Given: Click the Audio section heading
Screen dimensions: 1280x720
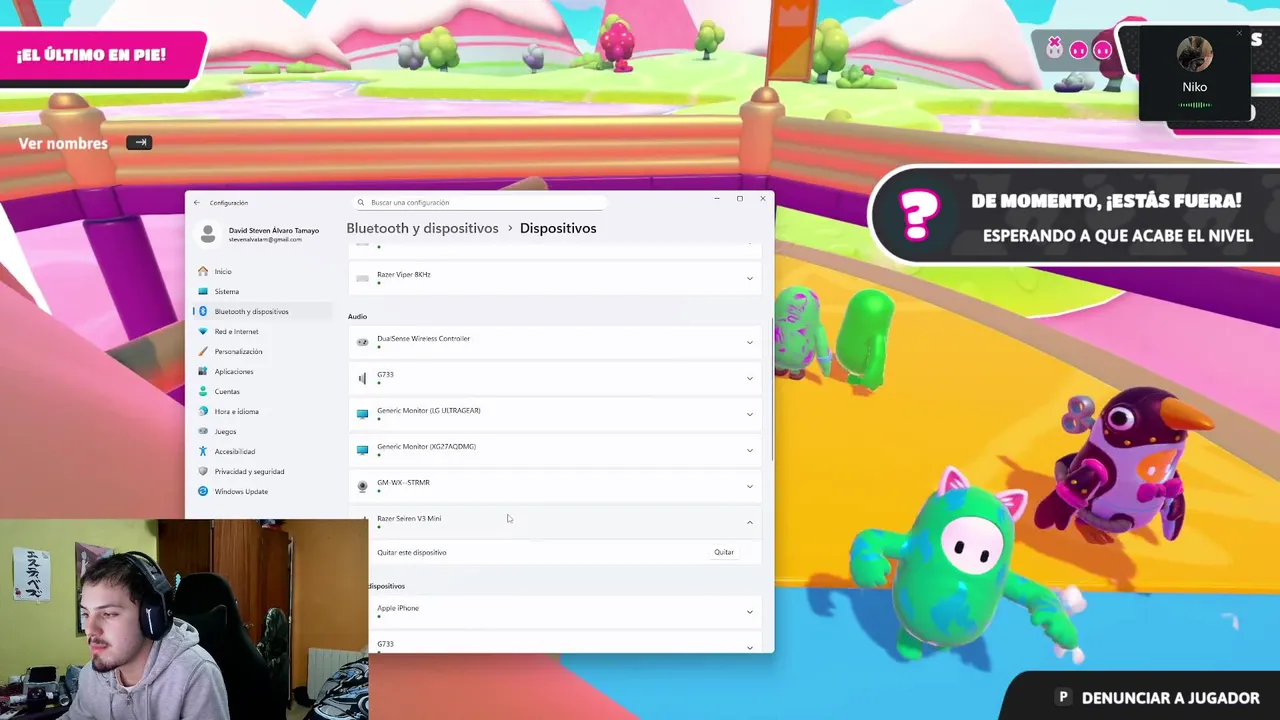Looking at the screenshot, I should pyautogui.click(x=357, y=316).
